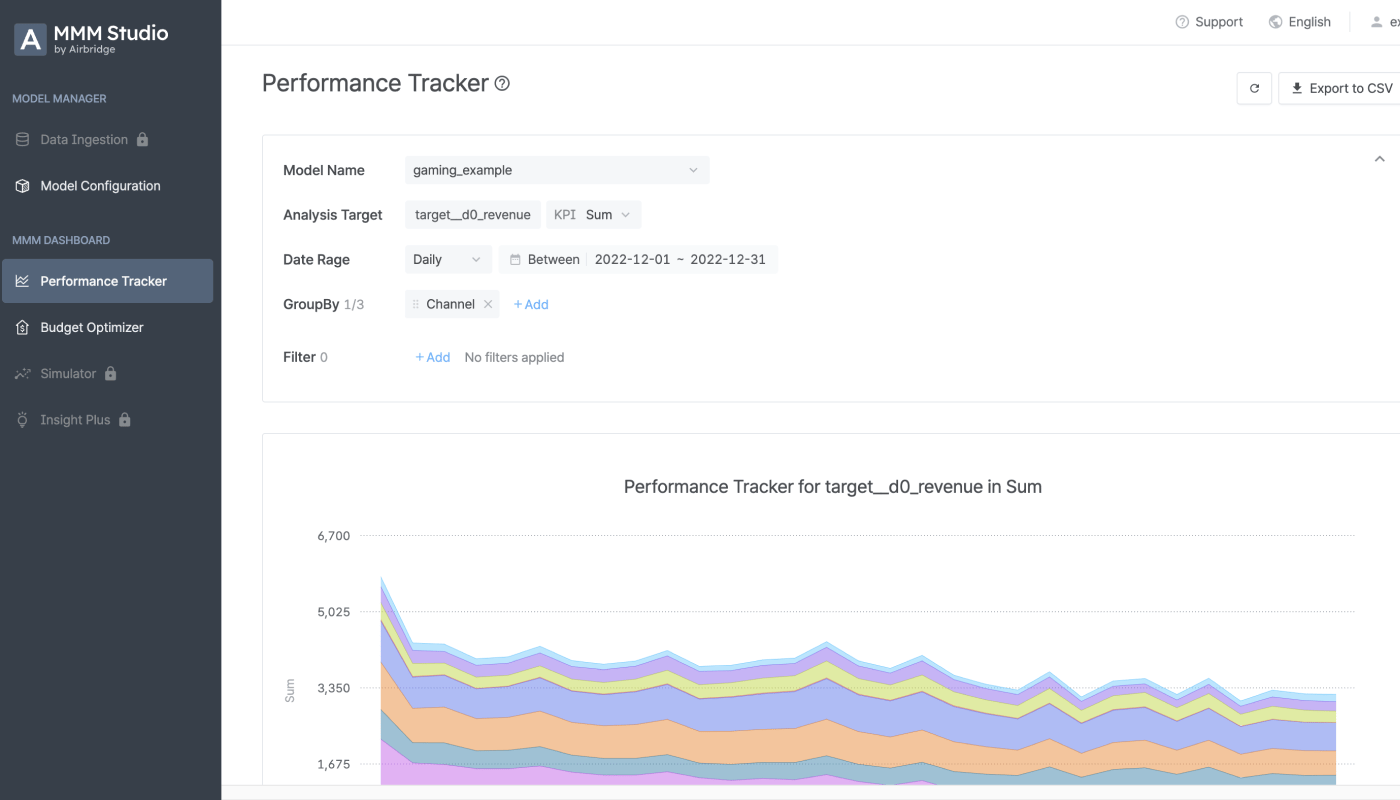Viewport: 1400px width, 800px height.
Task: Click the refresh icon button
Action: click(1254, 88)
